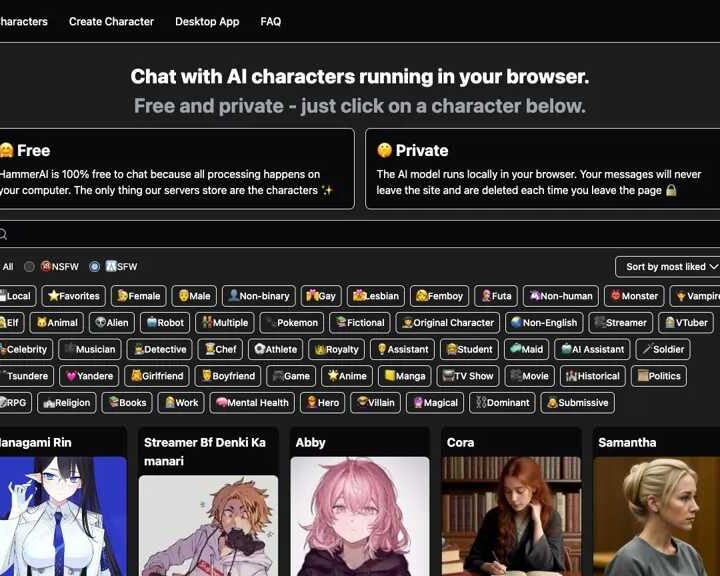Viewport: 720px width, 576px height.
Task: Open the Desktop App link
Action: [x=207, y=22]
